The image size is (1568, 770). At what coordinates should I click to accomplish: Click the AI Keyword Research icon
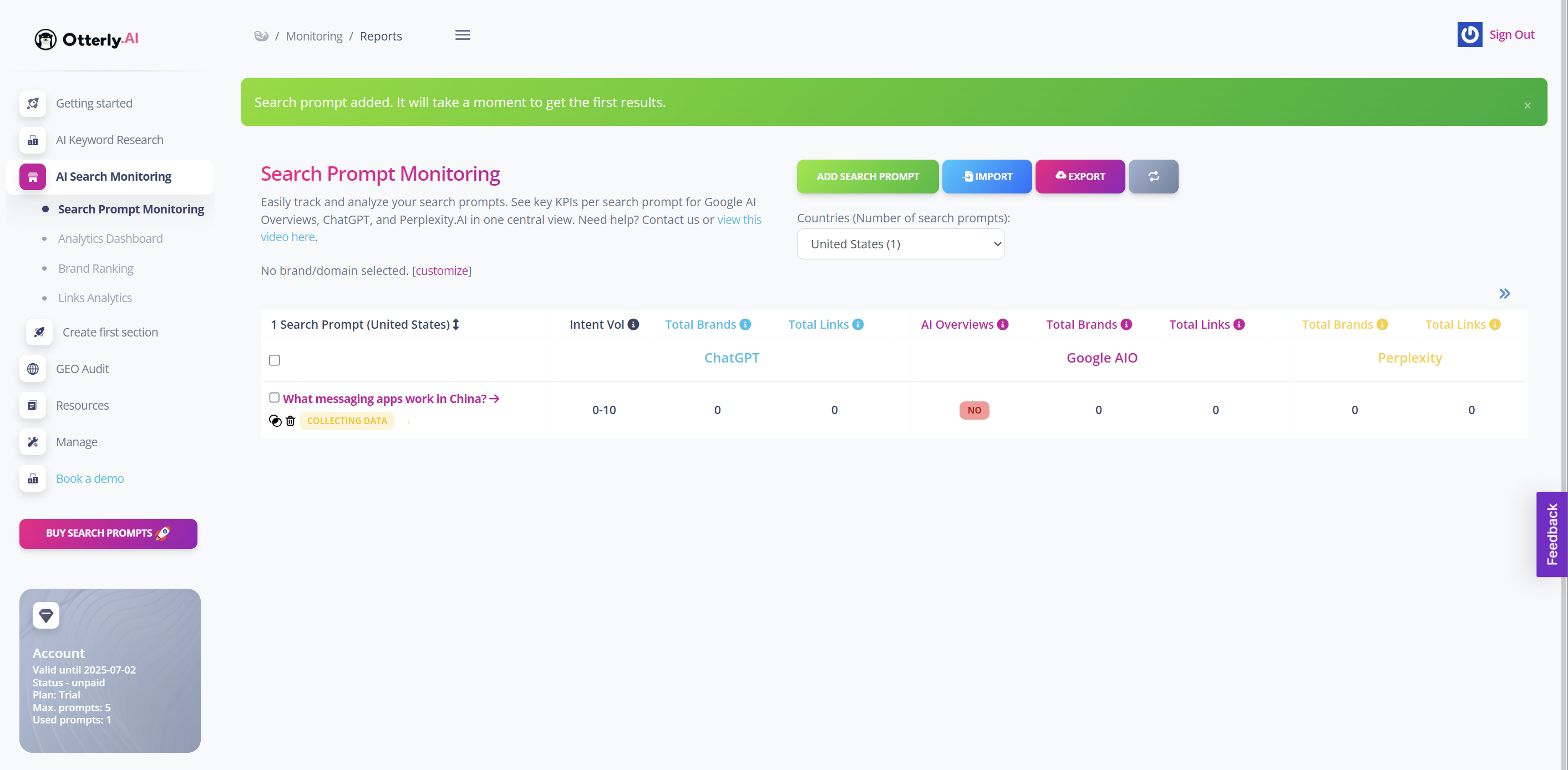point(33,140)
